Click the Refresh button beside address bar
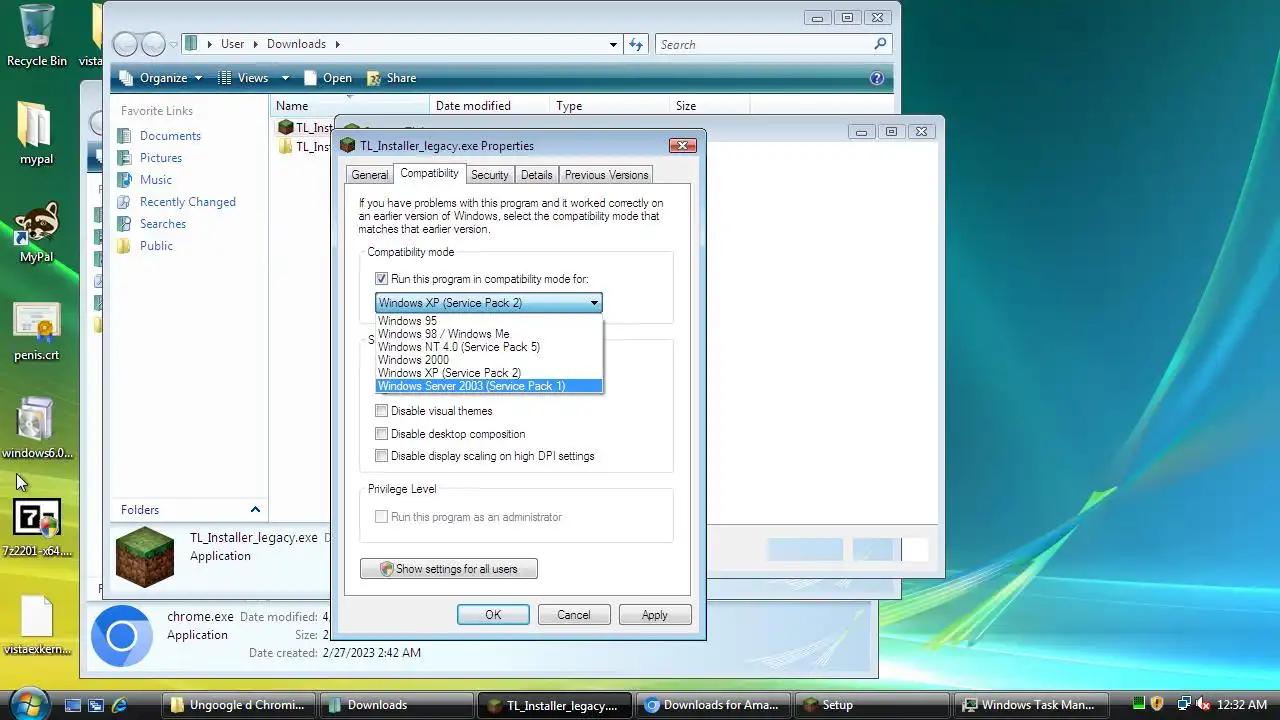The image size is (1280, 720). (636, 44)
